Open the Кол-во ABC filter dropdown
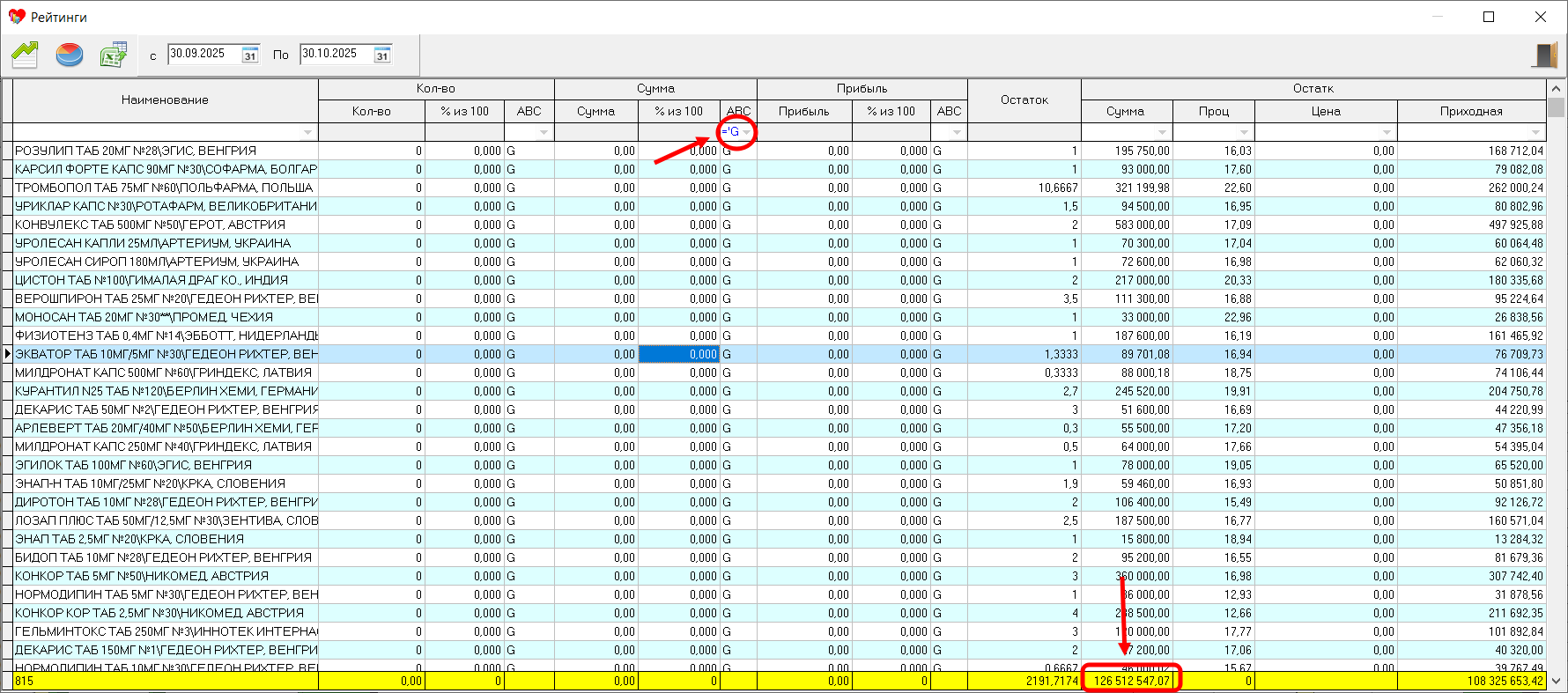The width and height of the screenshot is (1568, 693). coord(544,132)
